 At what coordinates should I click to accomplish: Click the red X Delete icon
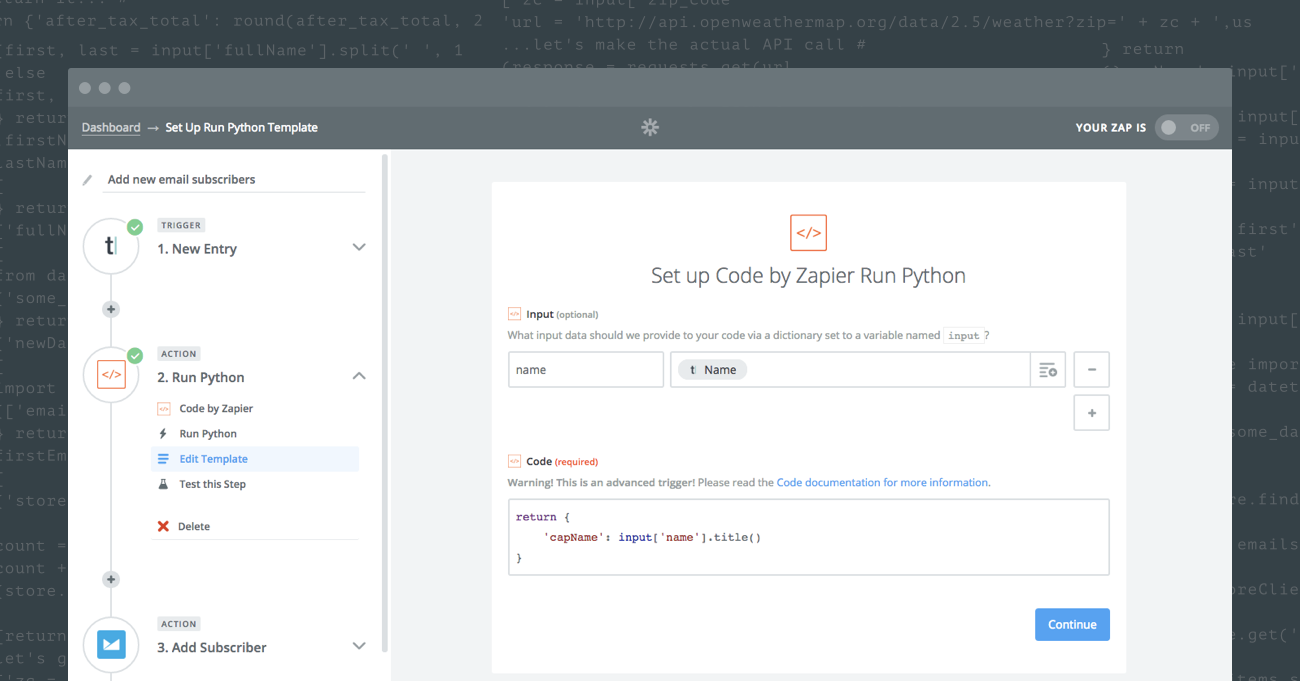(163, 527)
